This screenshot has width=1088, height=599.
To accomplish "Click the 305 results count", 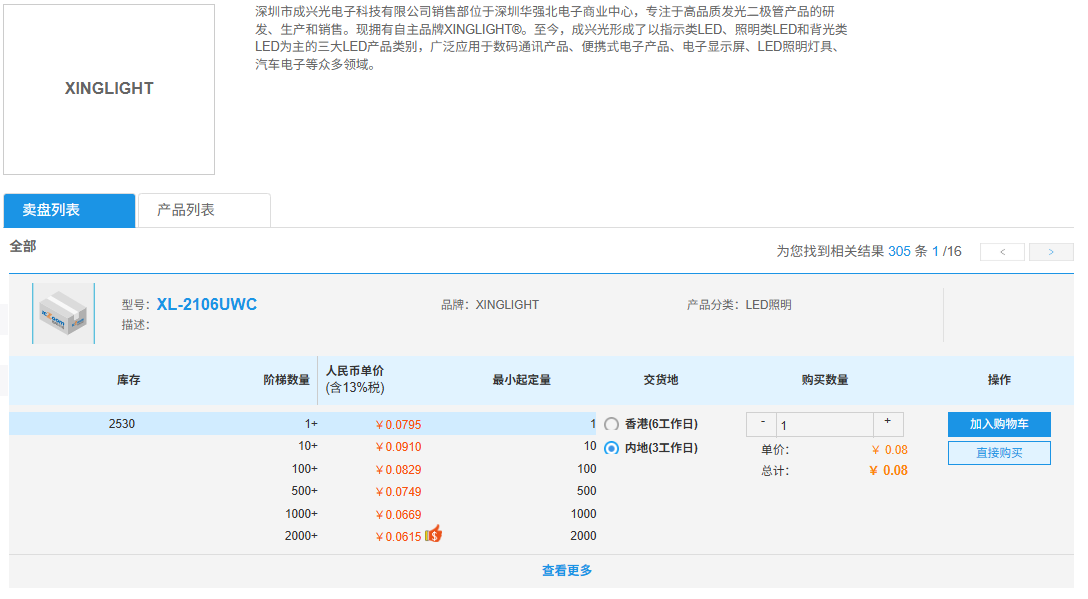I will (899, 251).
